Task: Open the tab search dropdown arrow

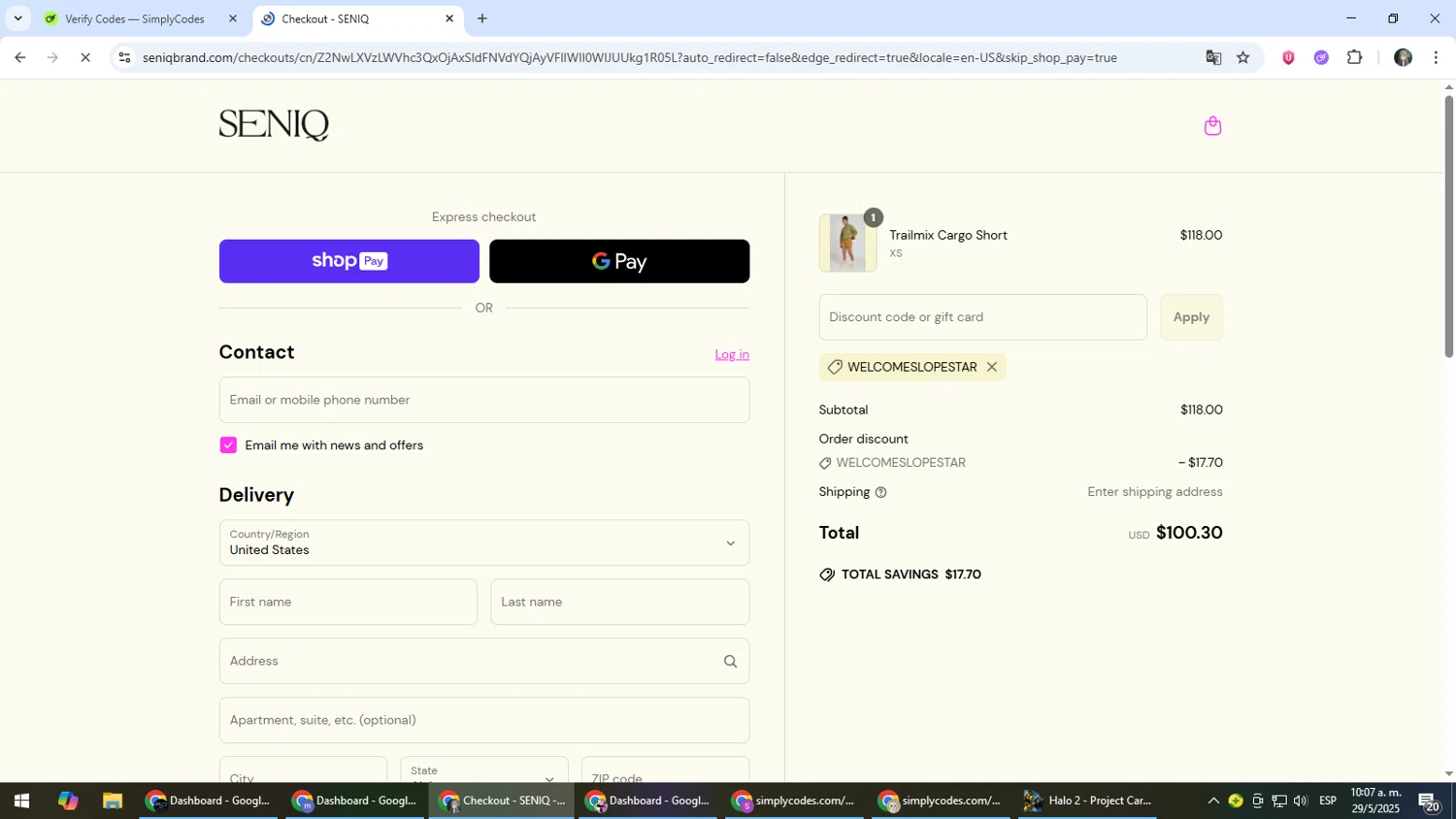Action: pos(17,18)
